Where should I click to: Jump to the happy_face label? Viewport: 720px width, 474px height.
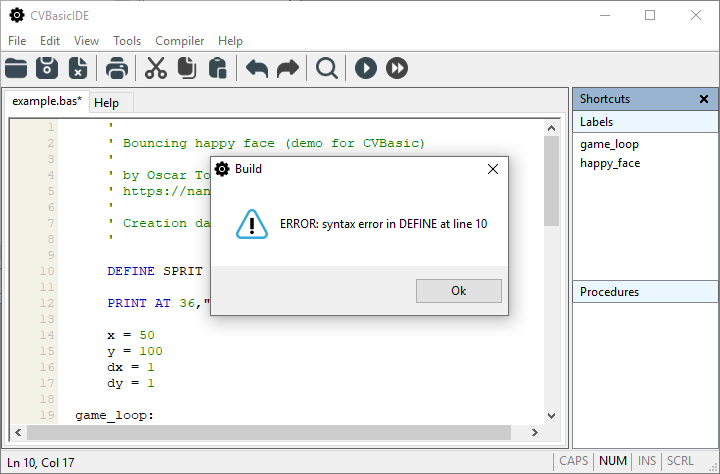(610, 163)
